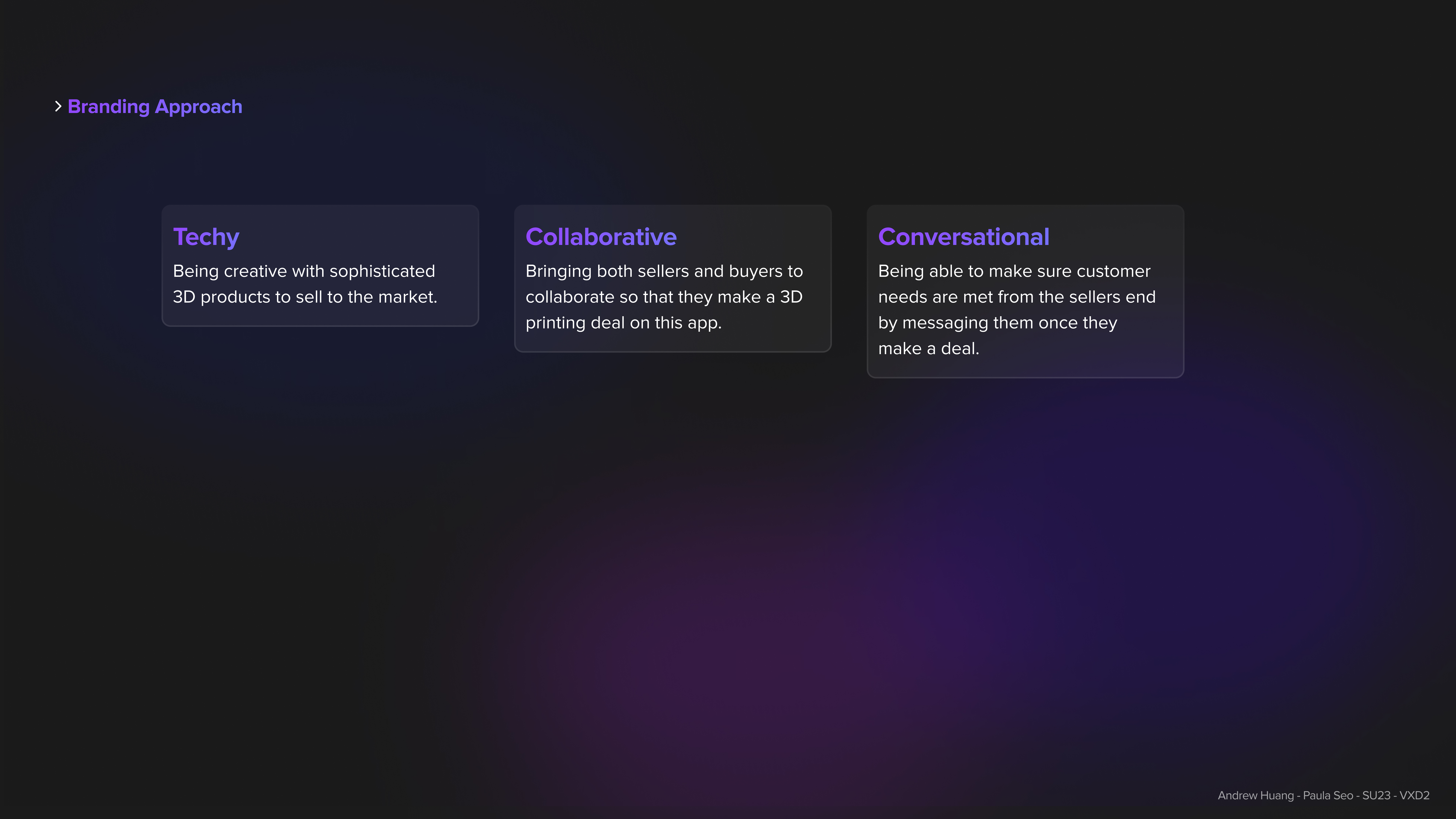
Task: Click 'Being creative with sophisticated' line
Action: (x=304, y=271)
